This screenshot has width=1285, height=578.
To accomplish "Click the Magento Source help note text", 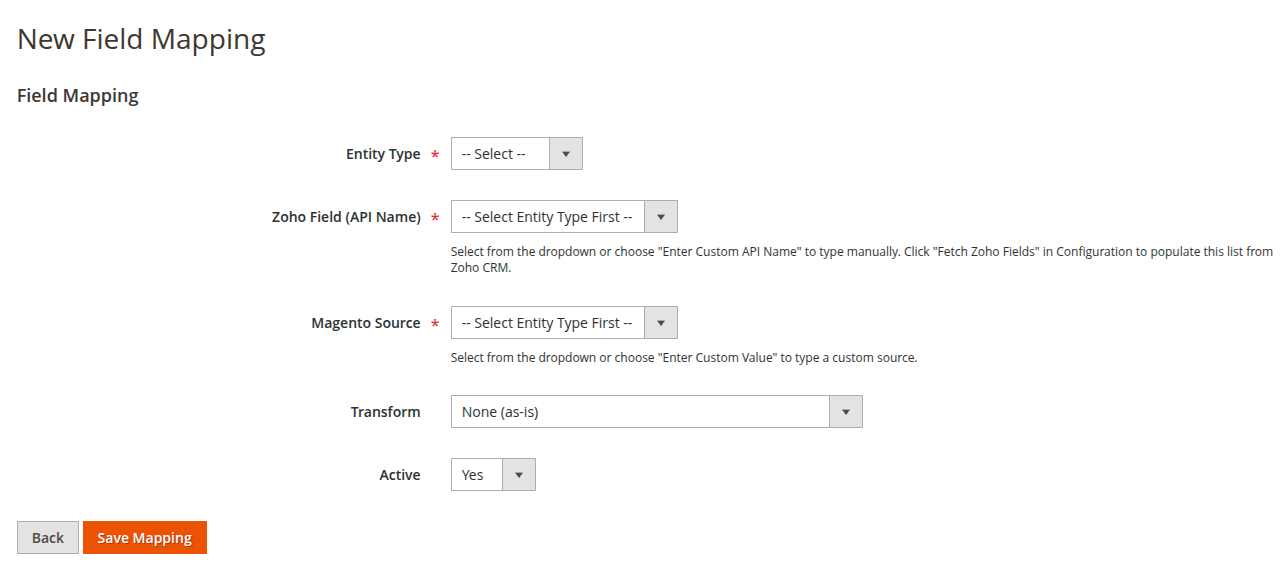I will pos(684,357).
